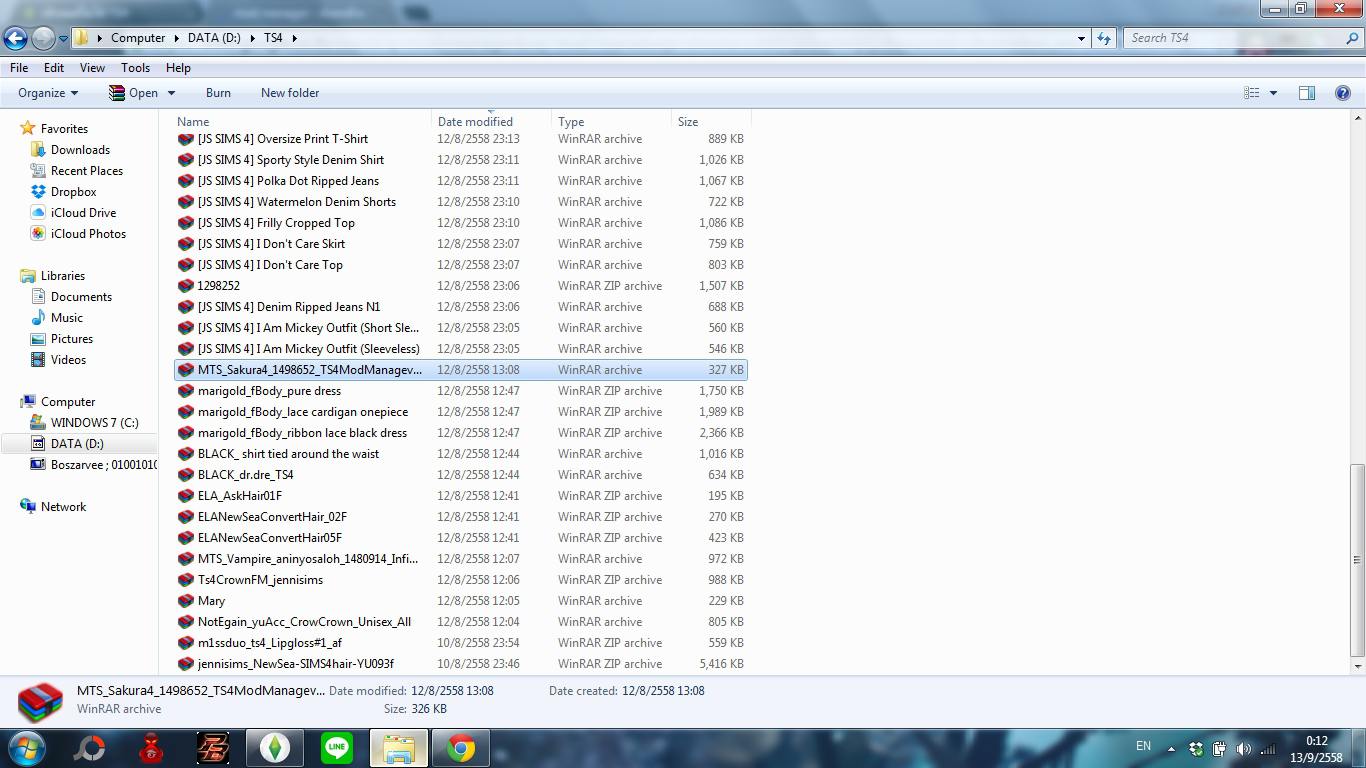Sort by the Type column header

click(571, 122)
